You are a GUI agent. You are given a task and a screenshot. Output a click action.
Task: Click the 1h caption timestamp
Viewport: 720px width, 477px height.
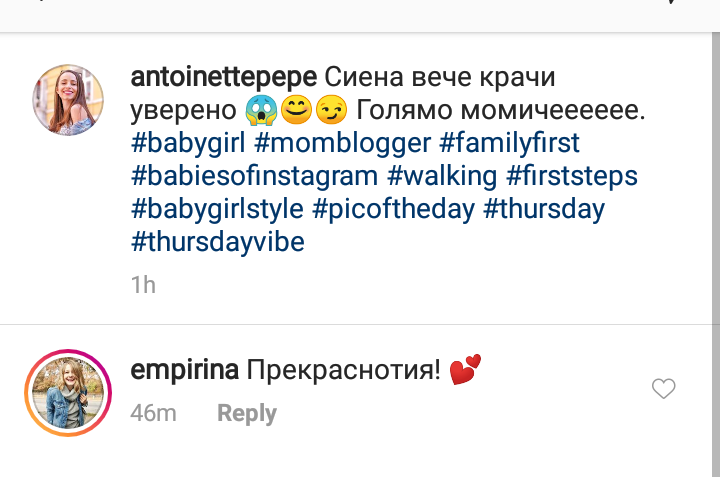[x=144, y=285]
